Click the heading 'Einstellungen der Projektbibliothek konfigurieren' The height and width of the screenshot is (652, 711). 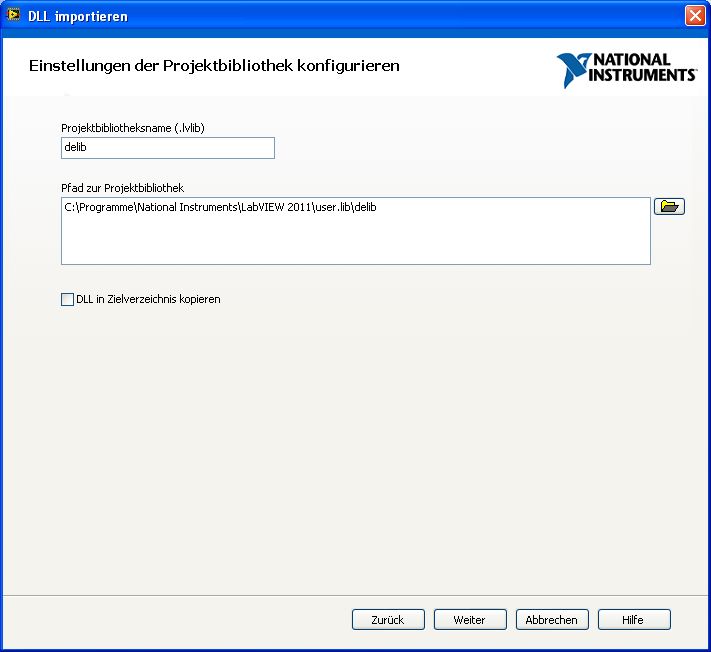coord(214,66)
